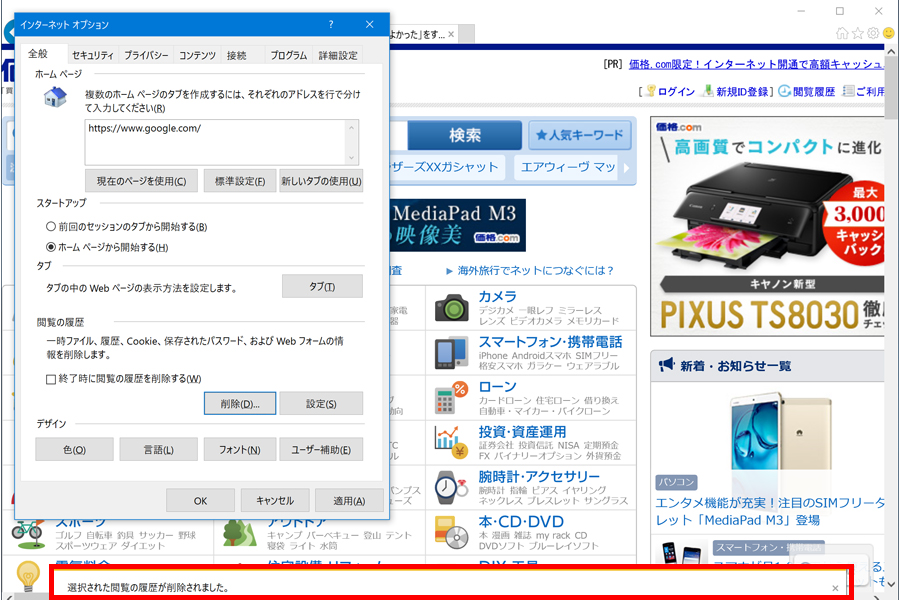Click the megaphone news icon

pos(666,365)
